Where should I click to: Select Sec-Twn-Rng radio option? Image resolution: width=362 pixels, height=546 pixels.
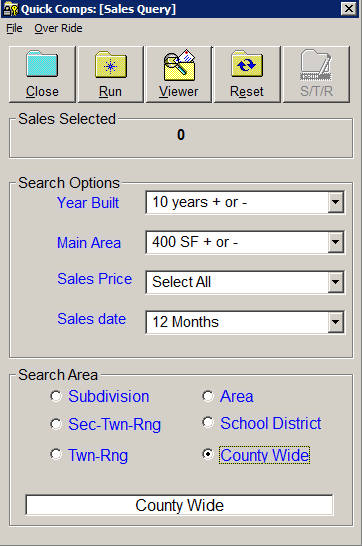point(56,424)
